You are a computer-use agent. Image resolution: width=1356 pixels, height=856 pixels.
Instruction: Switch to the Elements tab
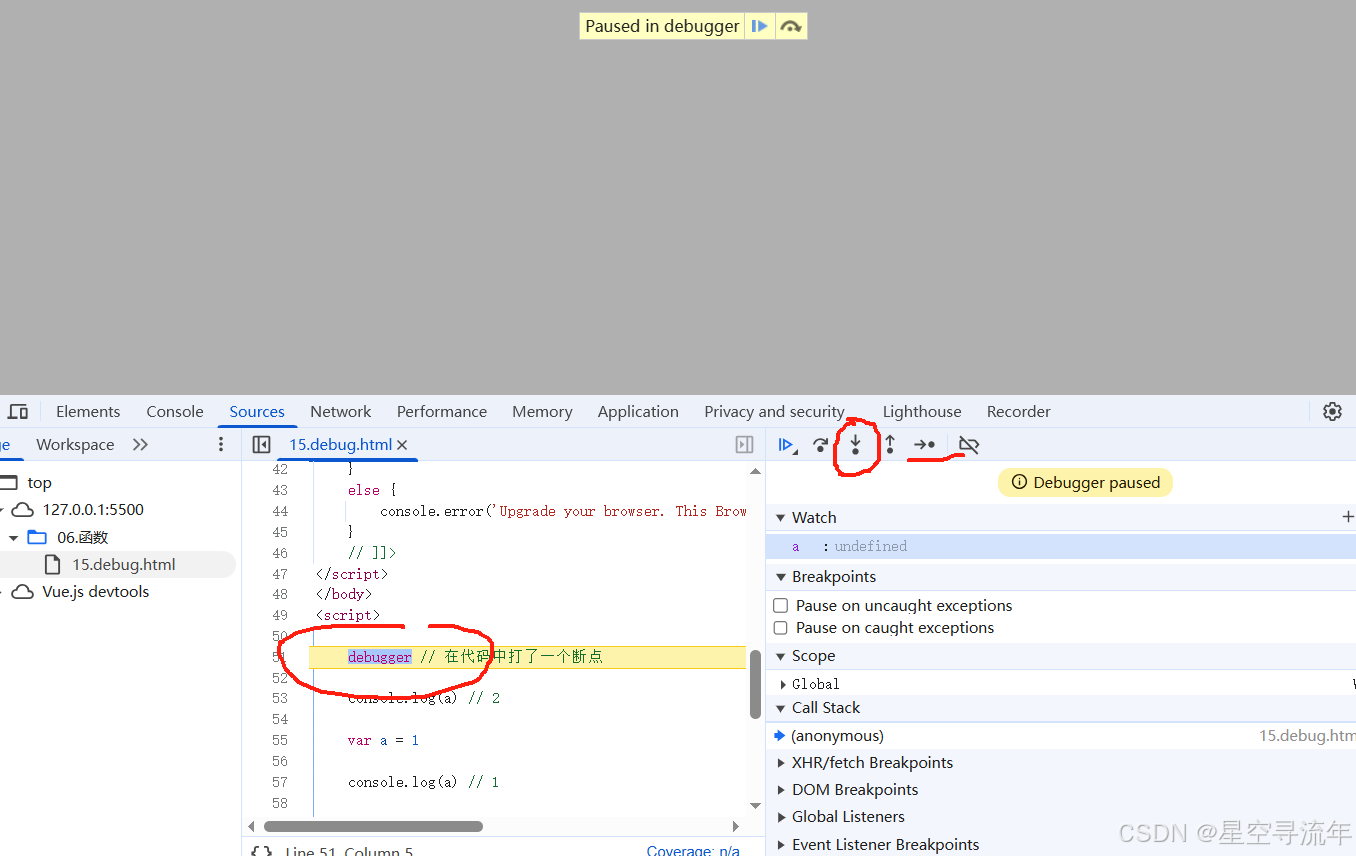click(x=88, y=412)
